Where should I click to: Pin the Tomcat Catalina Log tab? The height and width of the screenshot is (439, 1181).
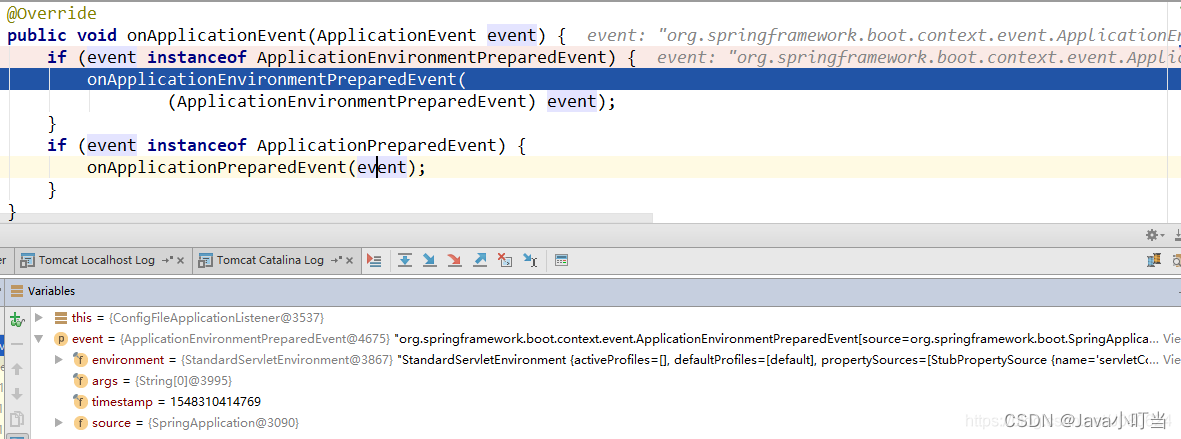[336, 261]
